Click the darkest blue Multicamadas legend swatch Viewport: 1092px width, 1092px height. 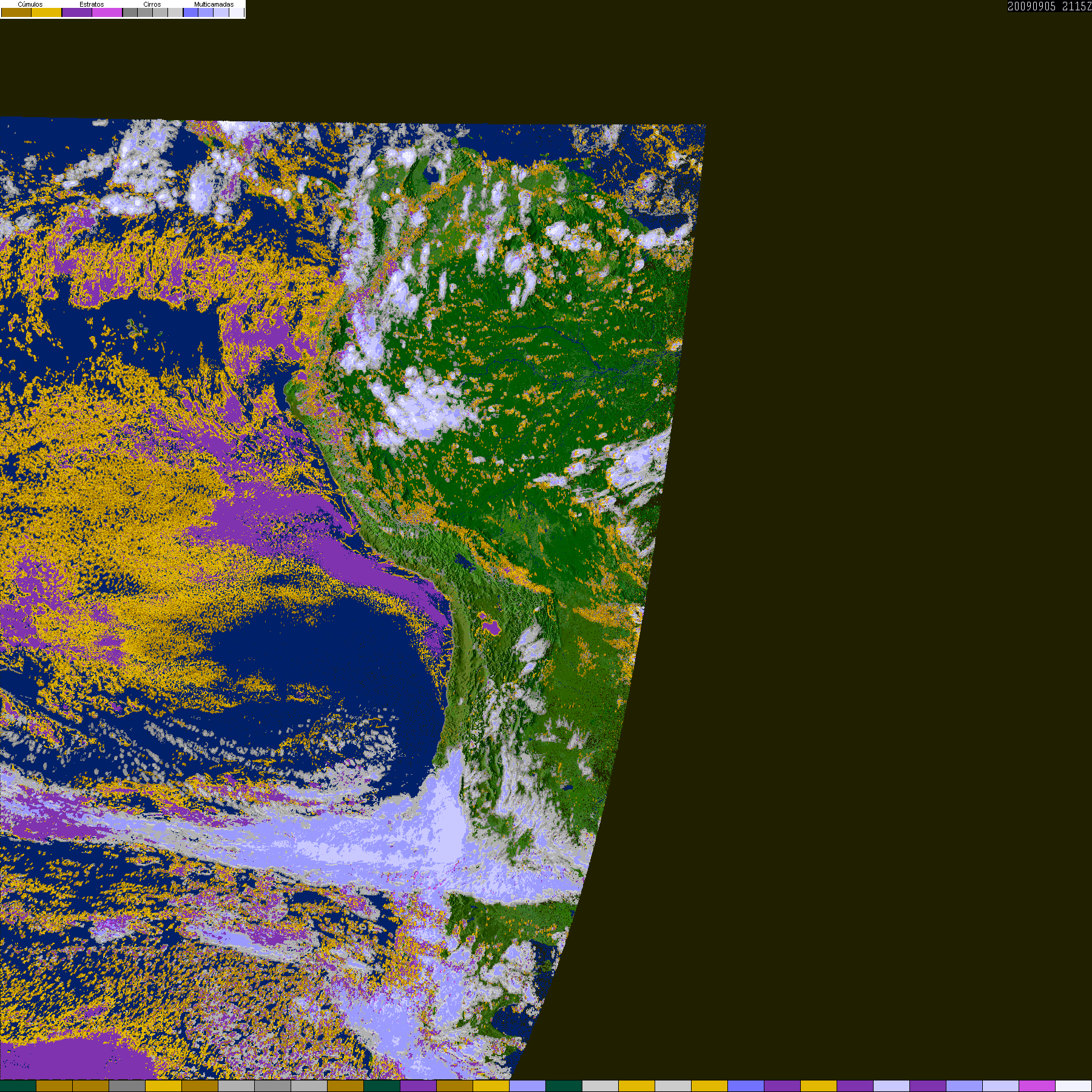[190, 12]
